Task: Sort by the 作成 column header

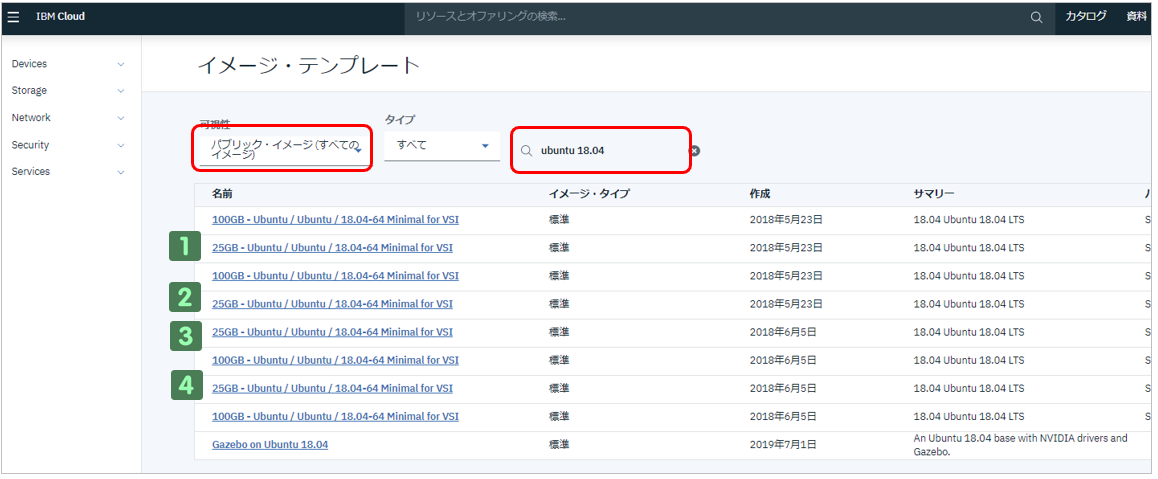Action: (x=760, y=194)
